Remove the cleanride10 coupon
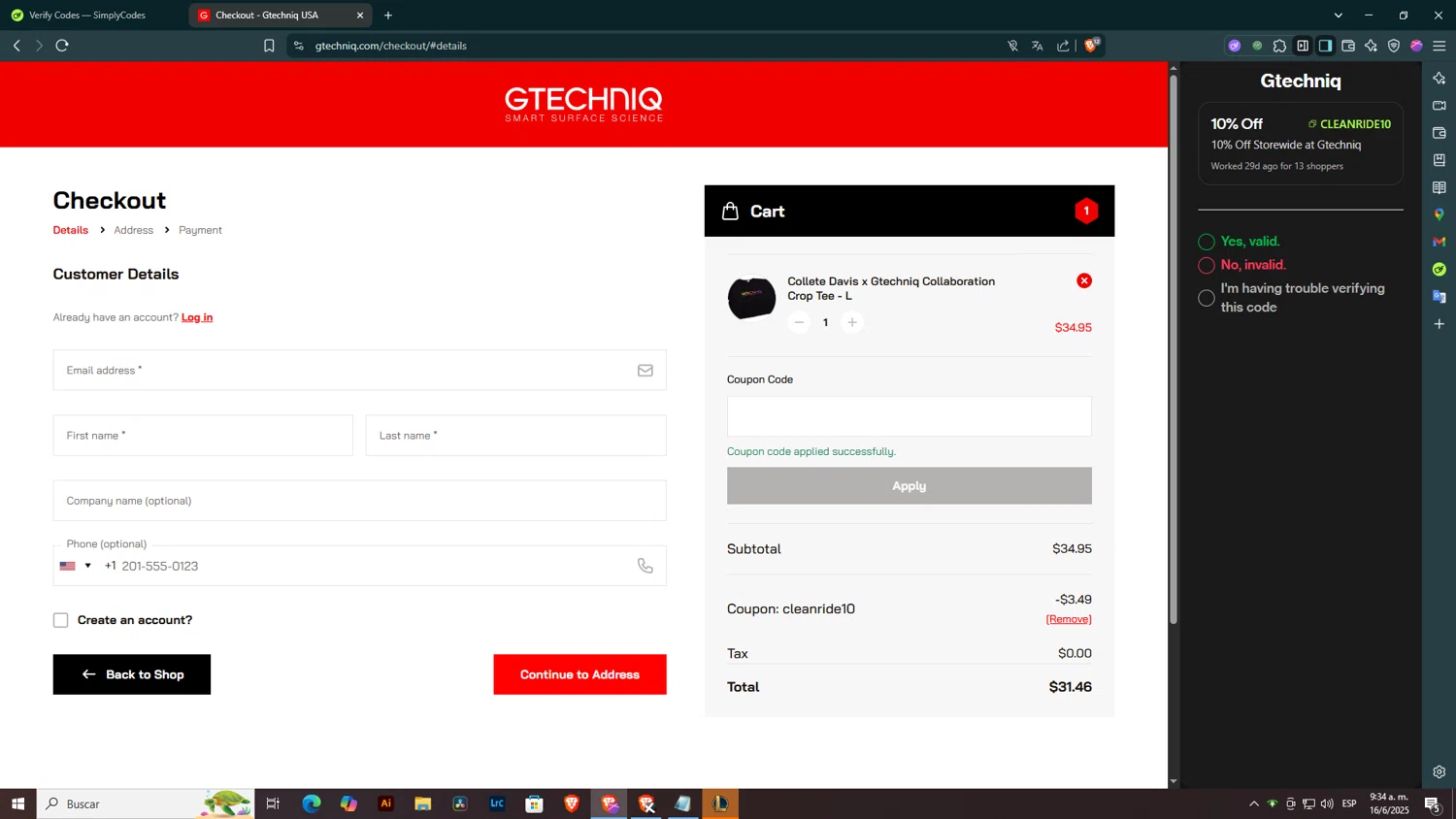The height and width of the screenshot is (819, 1456). (1069, 619)
